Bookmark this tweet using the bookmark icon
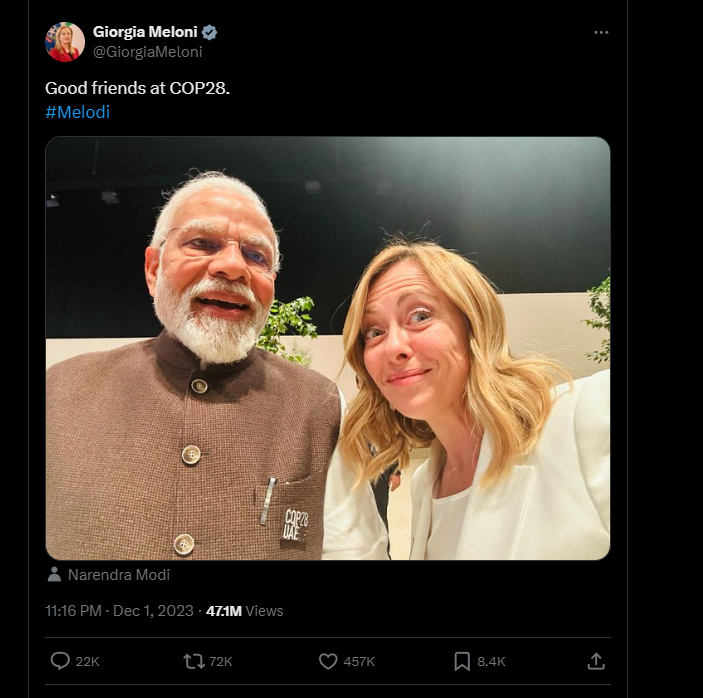703x698 pixels. 462,661
